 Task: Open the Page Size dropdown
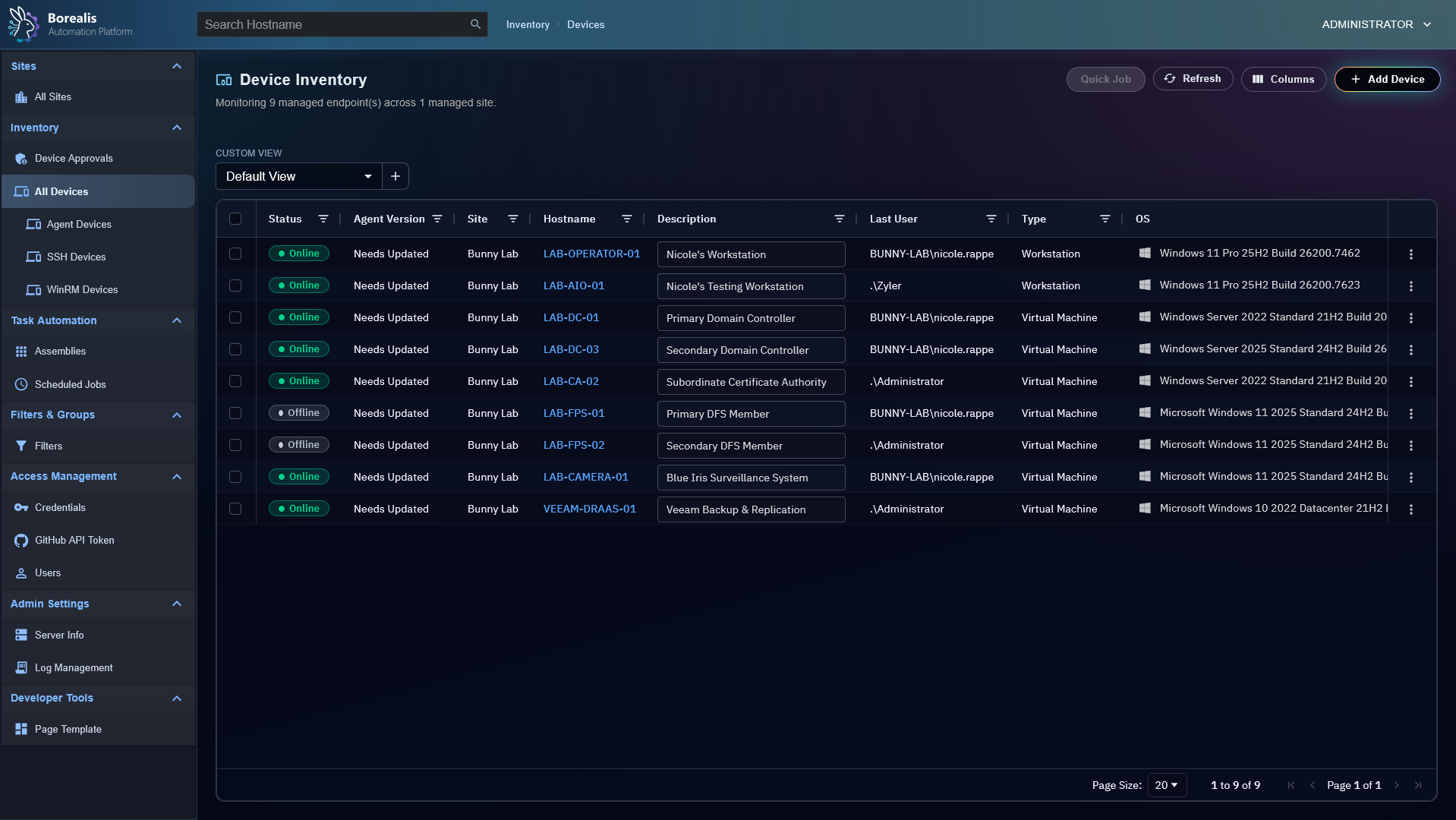(1166, 785)
